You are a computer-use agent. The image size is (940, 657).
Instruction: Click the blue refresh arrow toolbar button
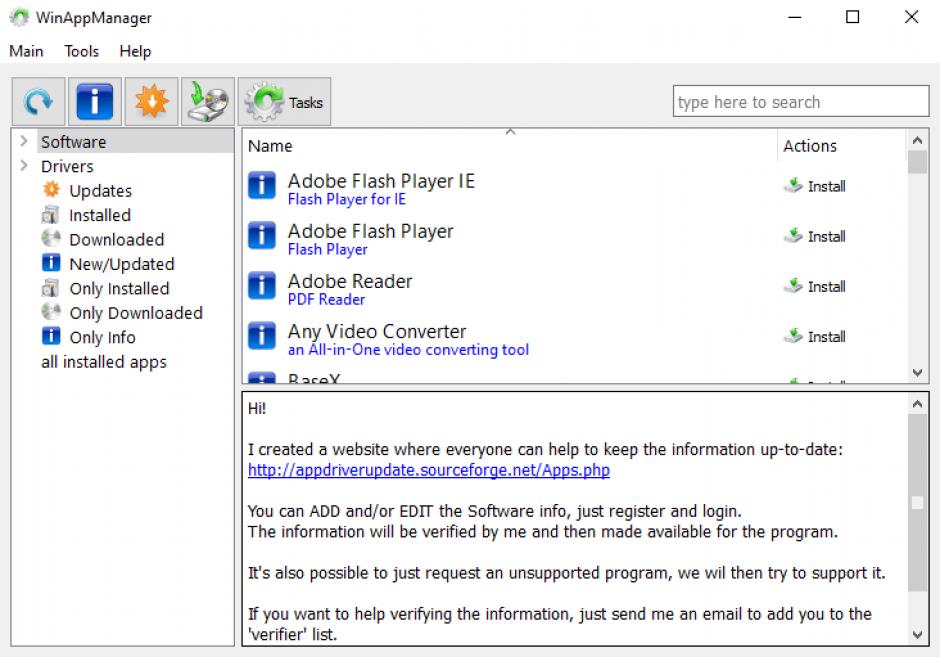pyautogui.click(x=38, y=101)
